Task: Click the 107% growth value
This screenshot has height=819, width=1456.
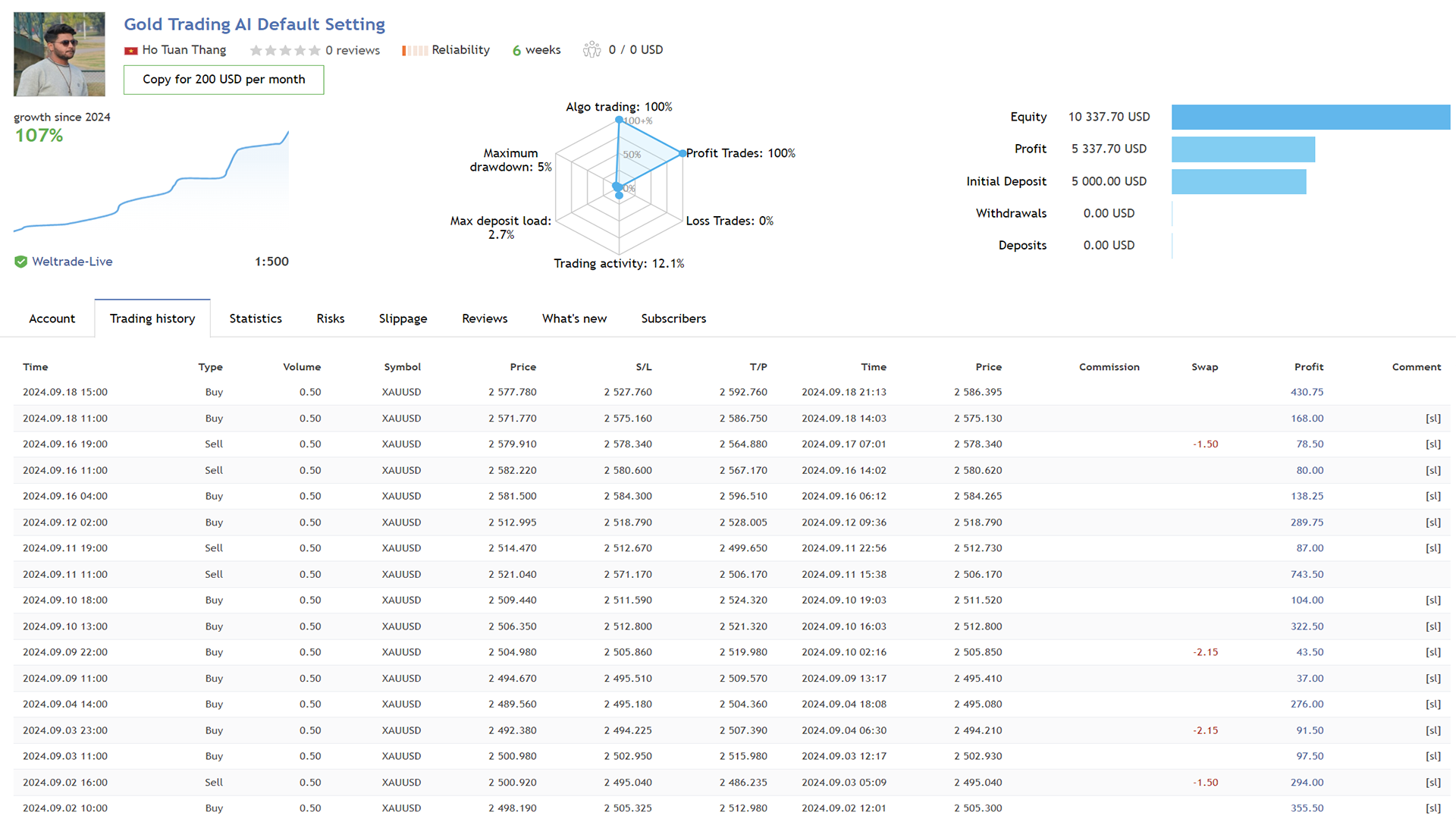Action: [x=39, y=136]
